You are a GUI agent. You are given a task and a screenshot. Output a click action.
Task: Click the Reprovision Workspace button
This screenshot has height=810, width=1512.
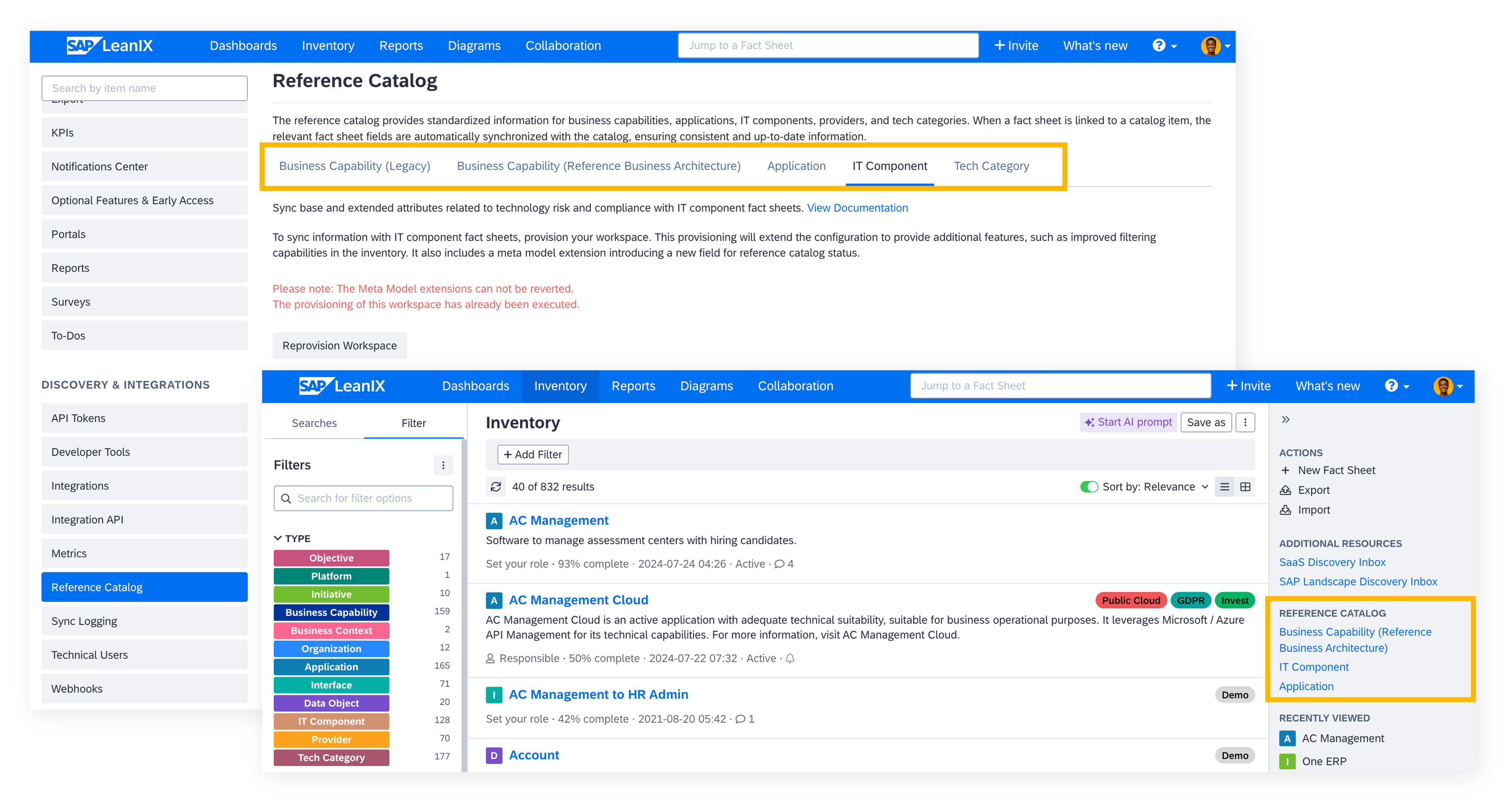click(339, 346)
